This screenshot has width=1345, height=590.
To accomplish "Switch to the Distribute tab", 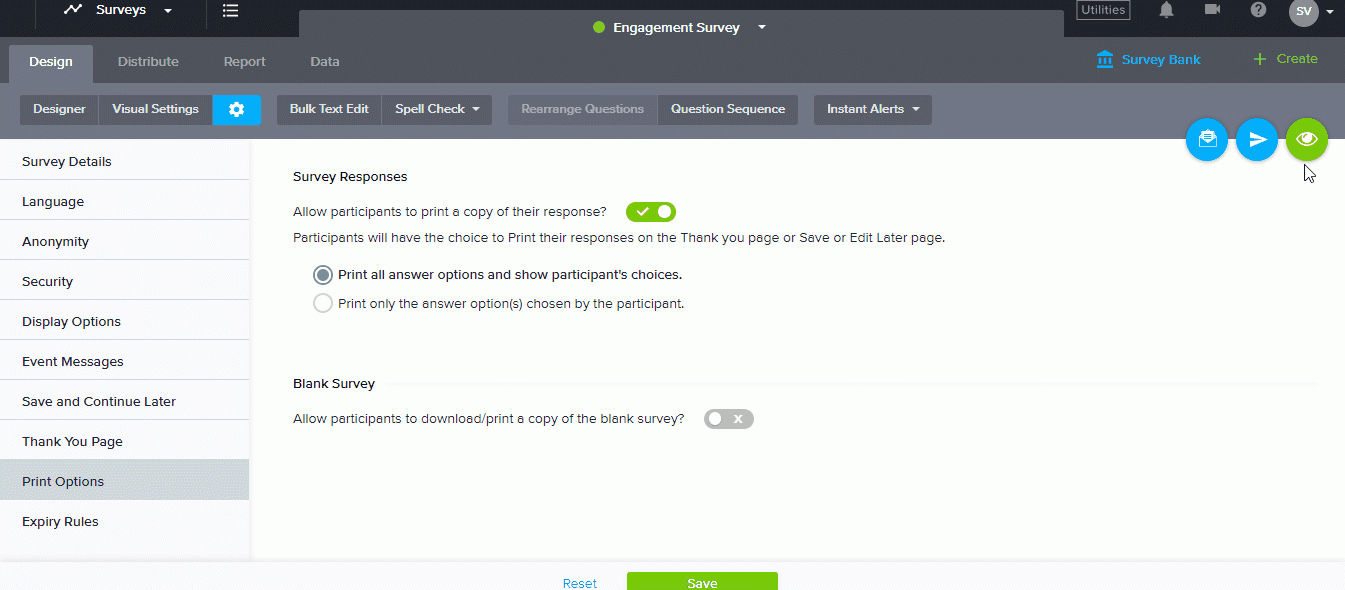I will click(x=148, y=62).
